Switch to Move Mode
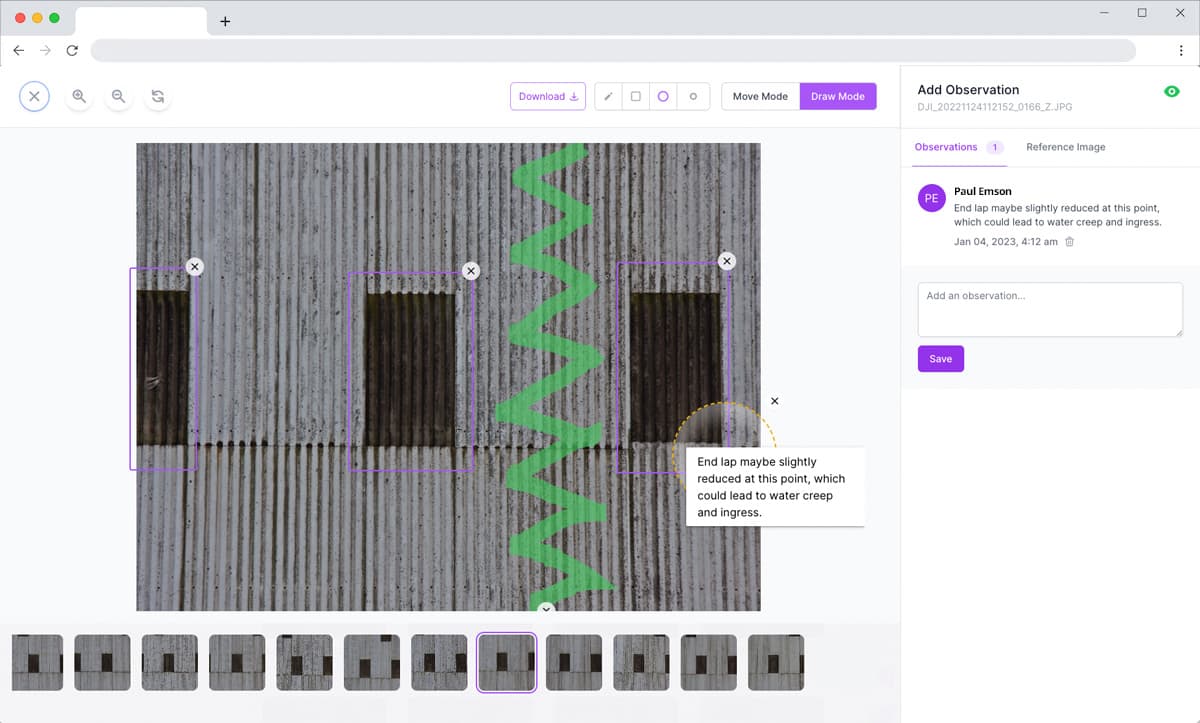This screenshot has width=1200, height=723. click(760, 97)
